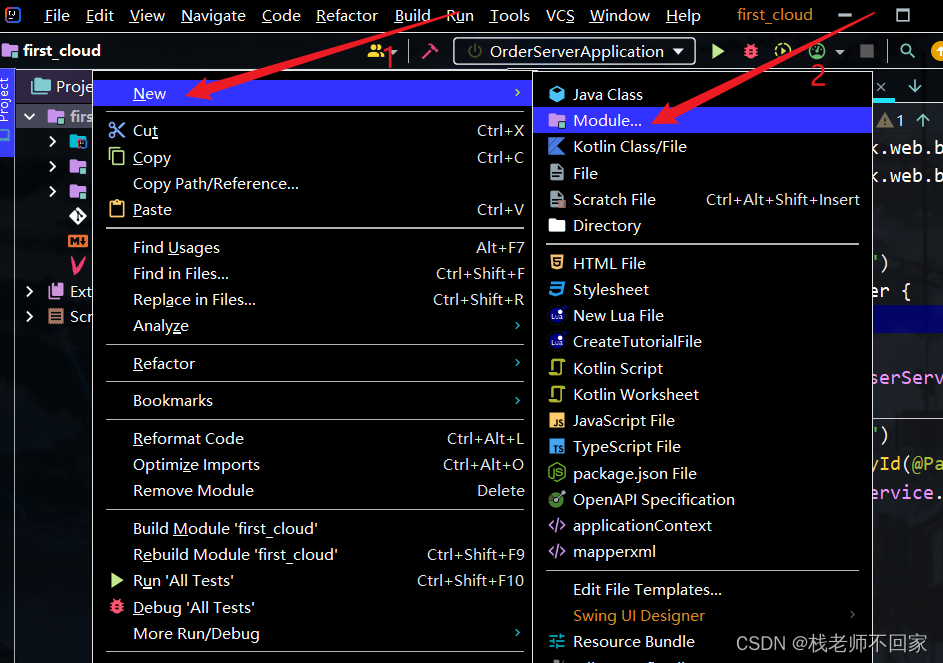Click the red Debug bug icon in toolbar
The height and width of the screenshot is (663, 943).
[x=751, y=51]
